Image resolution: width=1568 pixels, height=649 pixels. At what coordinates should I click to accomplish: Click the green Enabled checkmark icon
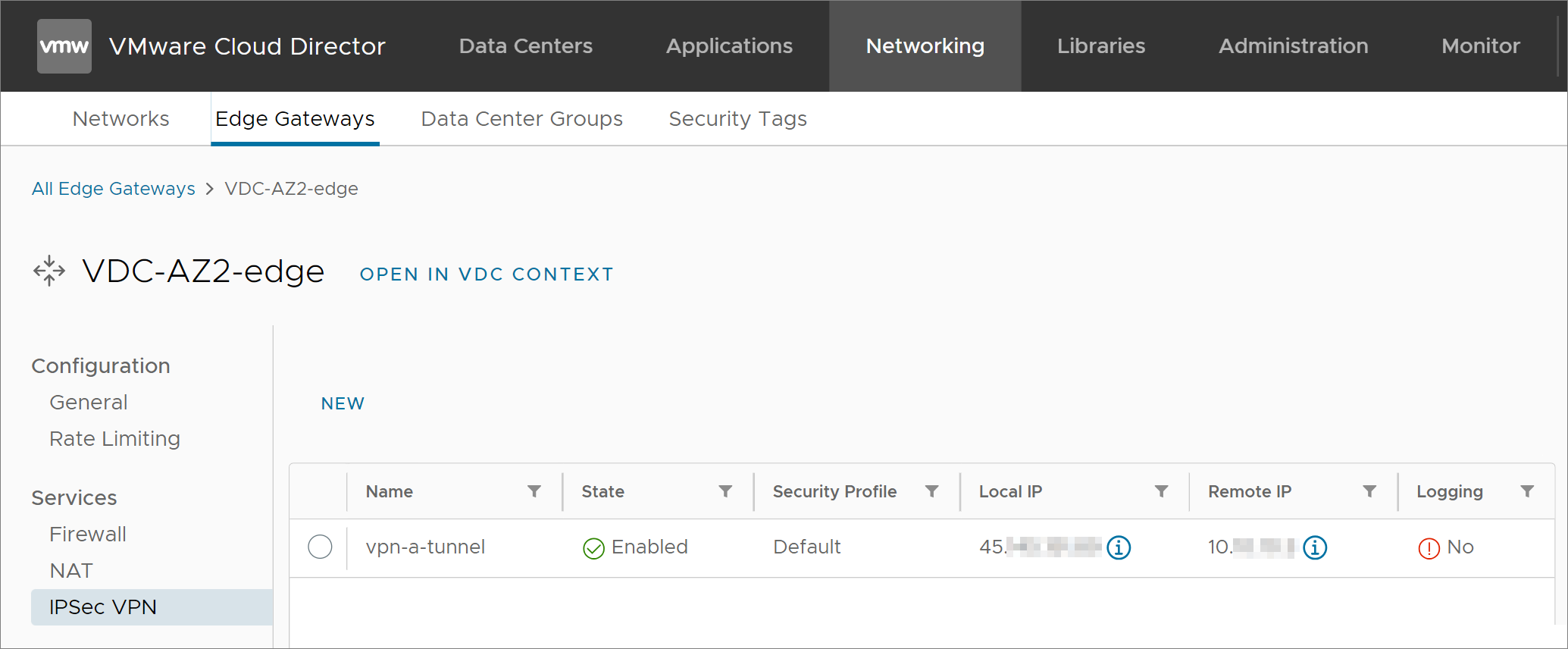pyautogui.click(x=593, y=548)
